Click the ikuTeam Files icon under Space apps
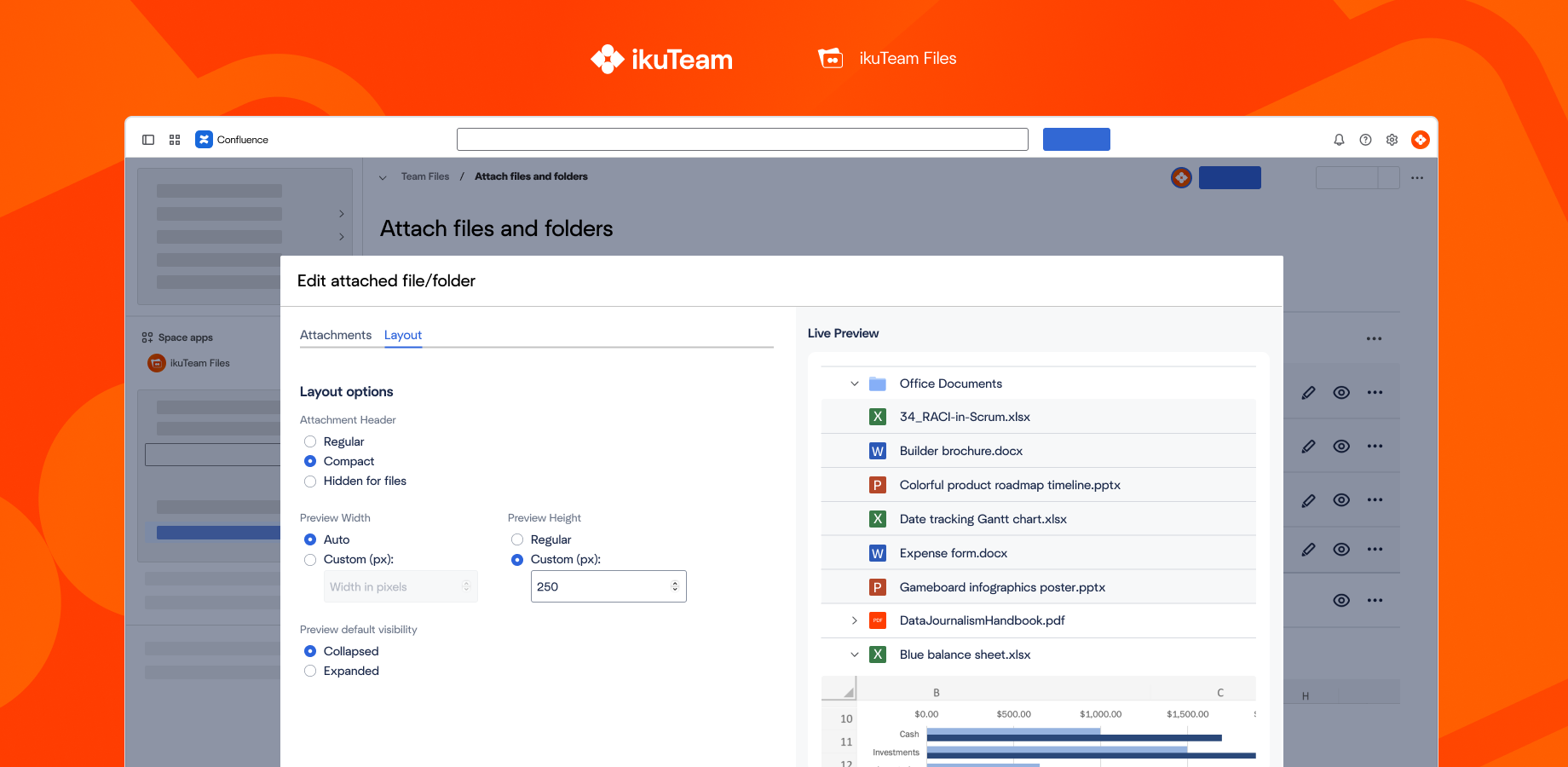Viewport: 1568px width, 767px height. (156, 362)
